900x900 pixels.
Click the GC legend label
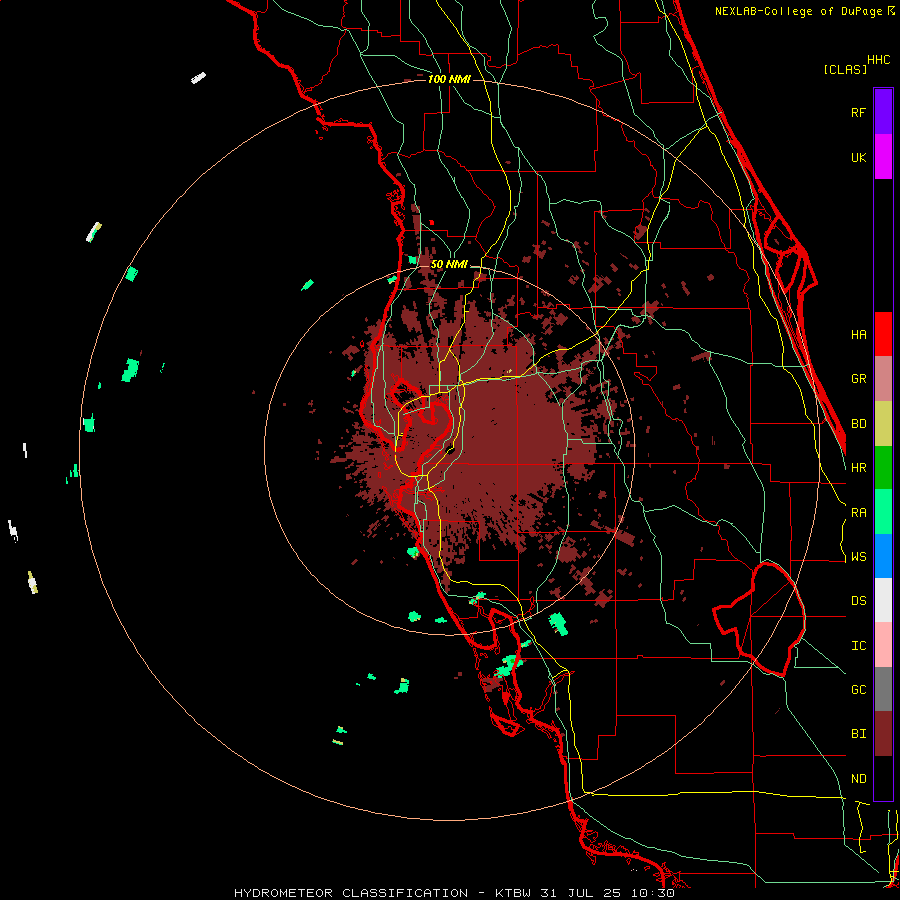[x=858, y=690]
